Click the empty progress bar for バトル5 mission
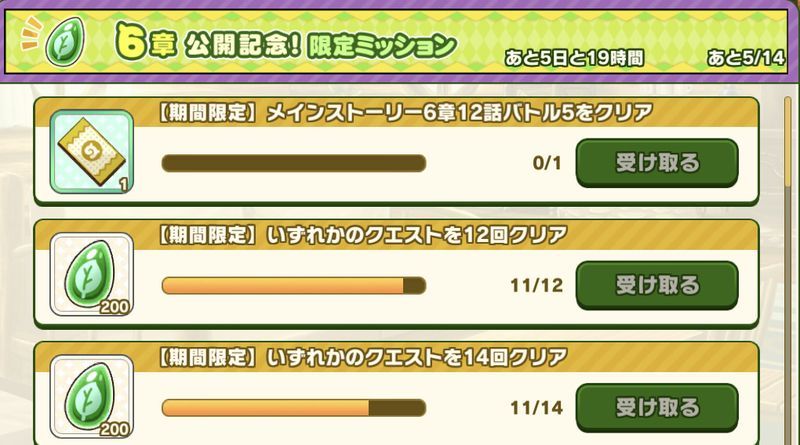Image resolution: width=800 pixels, height=445 pixels. tap(293, 163)
